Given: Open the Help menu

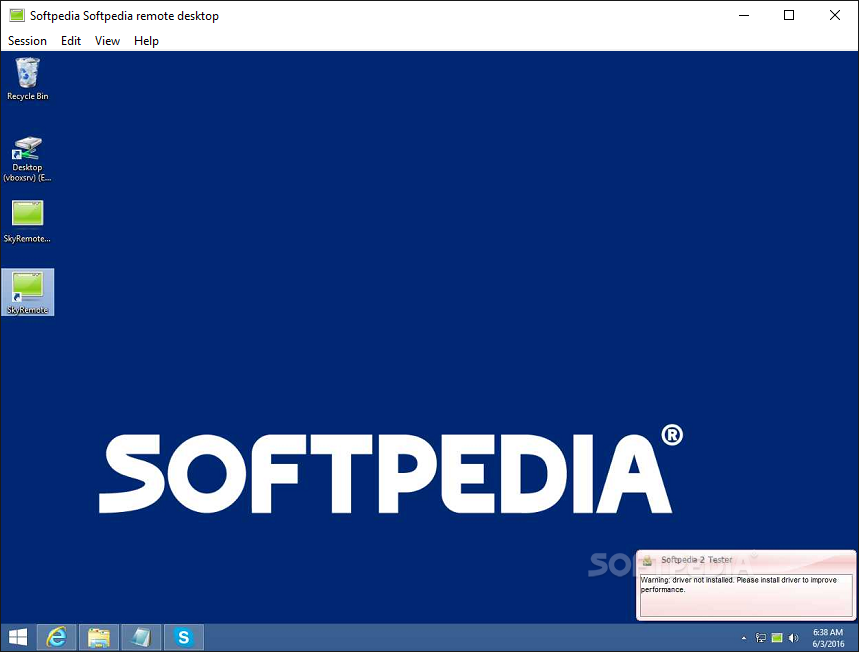Looking at the screenshot, I should pos(146,41).
